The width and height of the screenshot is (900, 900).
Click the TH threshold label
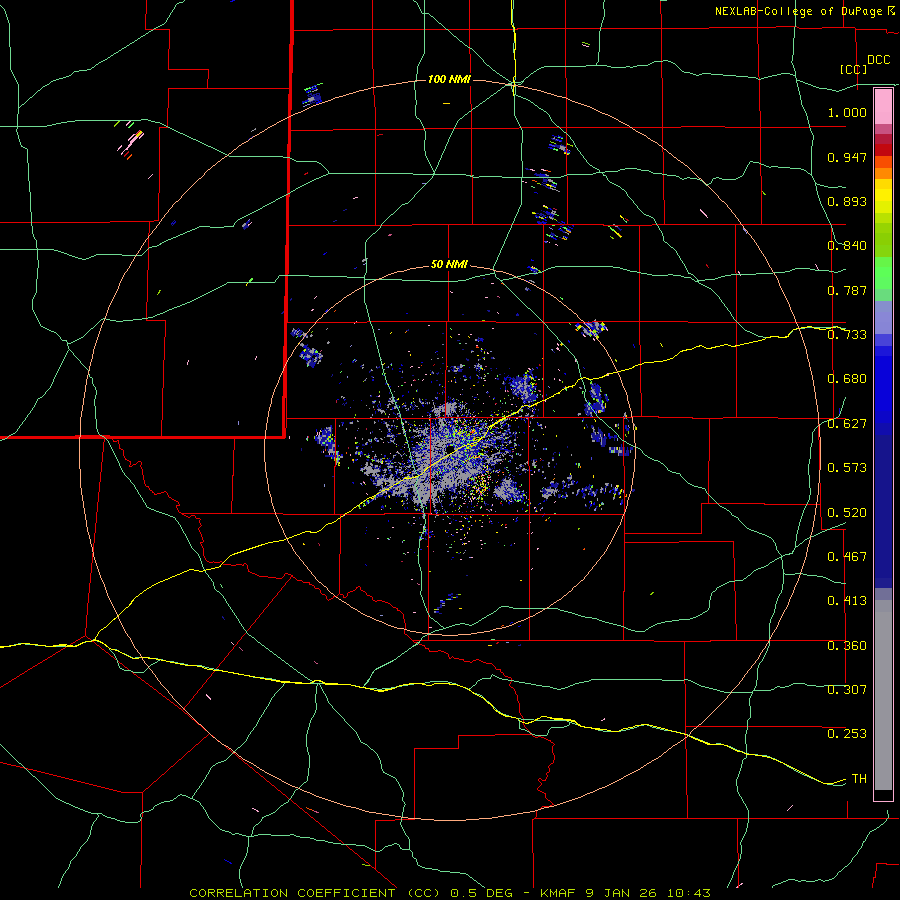point(859,779)
